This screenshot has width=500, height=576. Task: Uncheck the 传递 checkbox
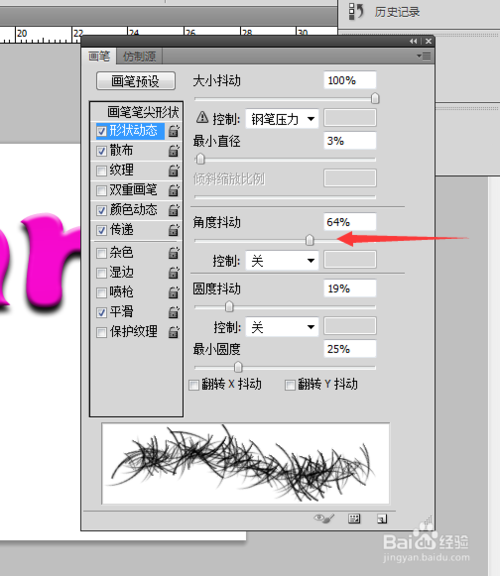pyautogui.click(x=101, y=230)
